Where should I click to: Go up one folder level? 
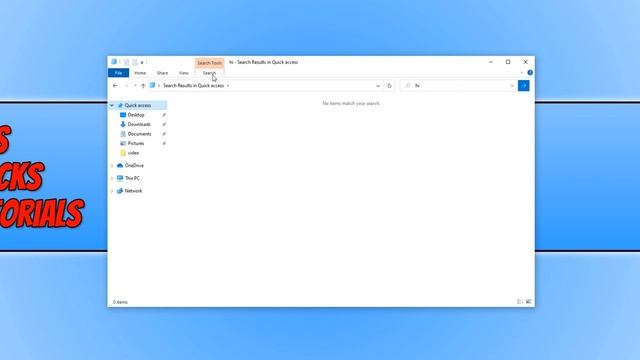click(x=143, y=86)
